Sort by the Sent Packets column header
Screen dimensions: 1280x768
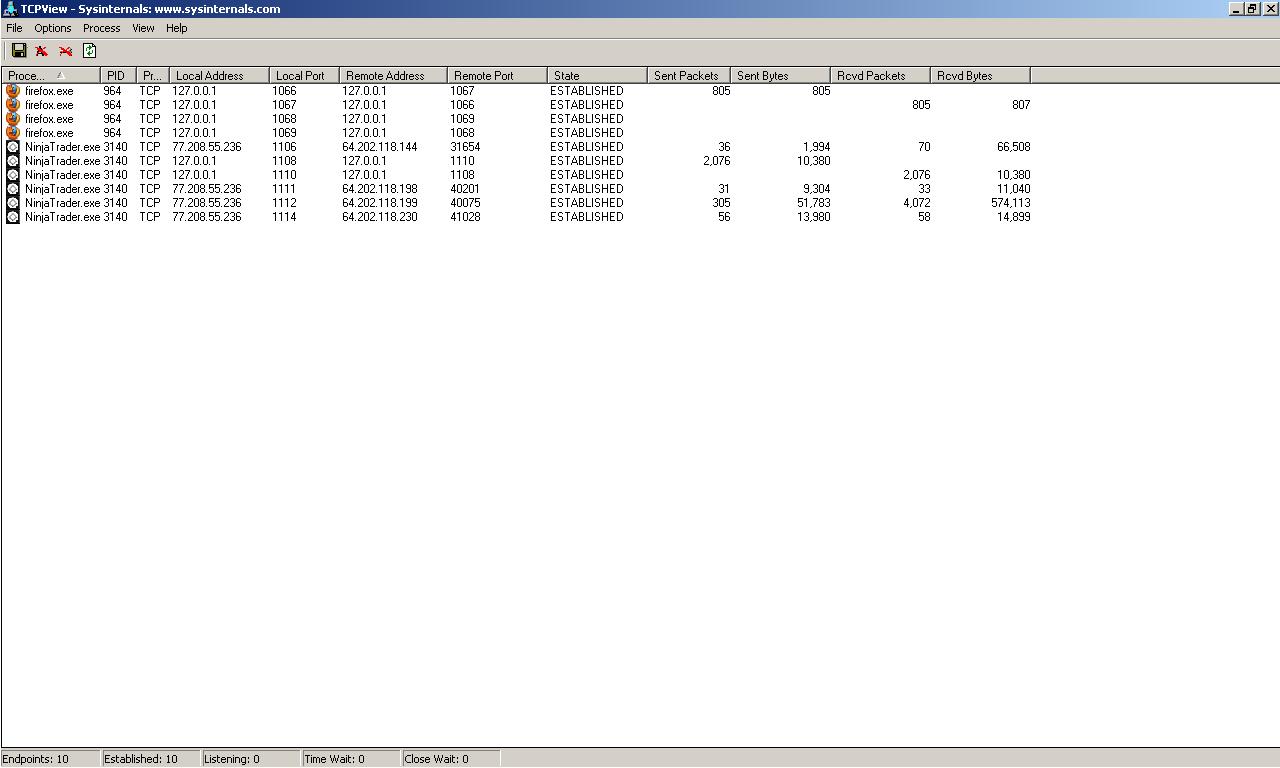tap(689, 76)
